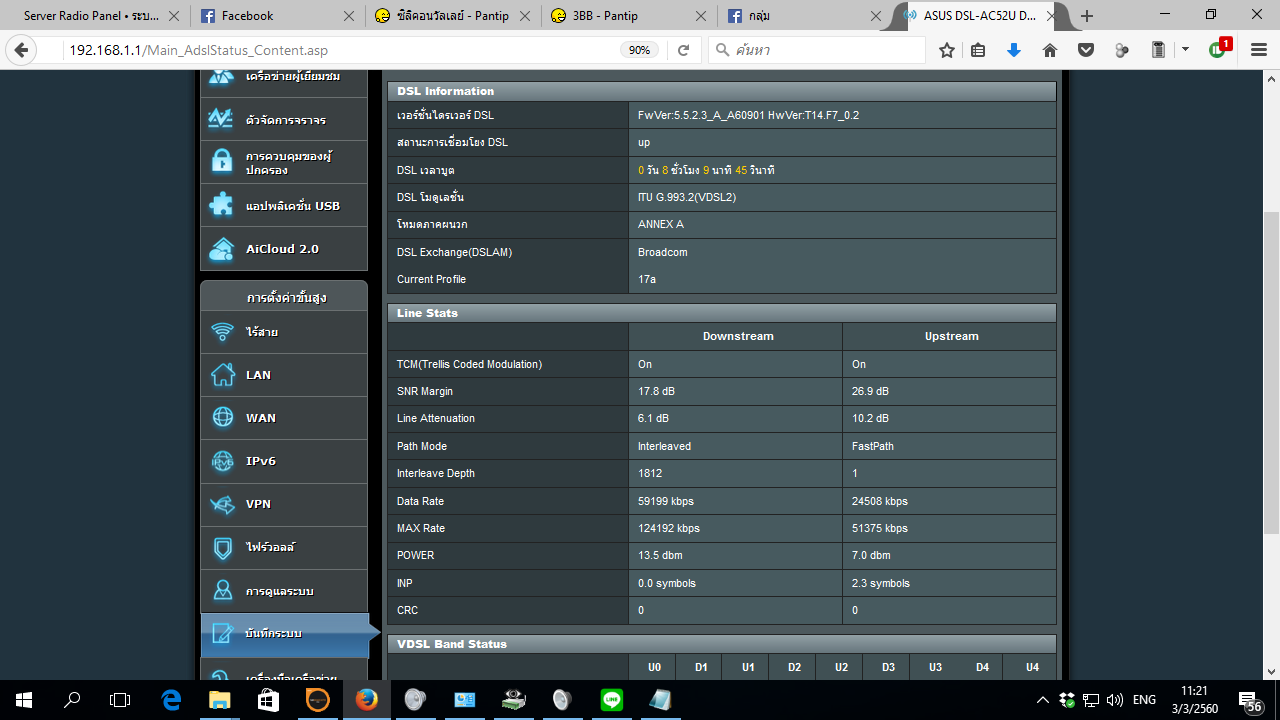Open the LINE app from the taskbar
The image size is (1280, 720).
tap(612, 700)
